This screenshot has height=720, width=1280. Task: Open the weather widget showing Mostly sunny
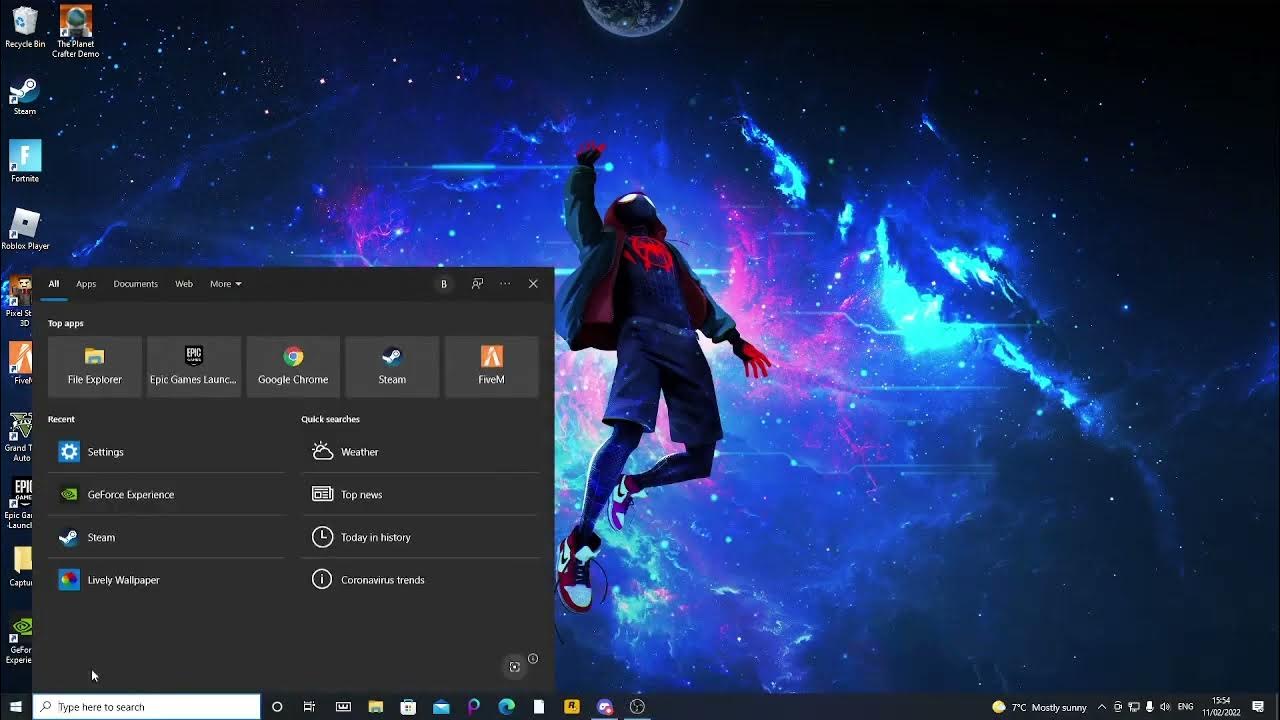point(1039,707)
